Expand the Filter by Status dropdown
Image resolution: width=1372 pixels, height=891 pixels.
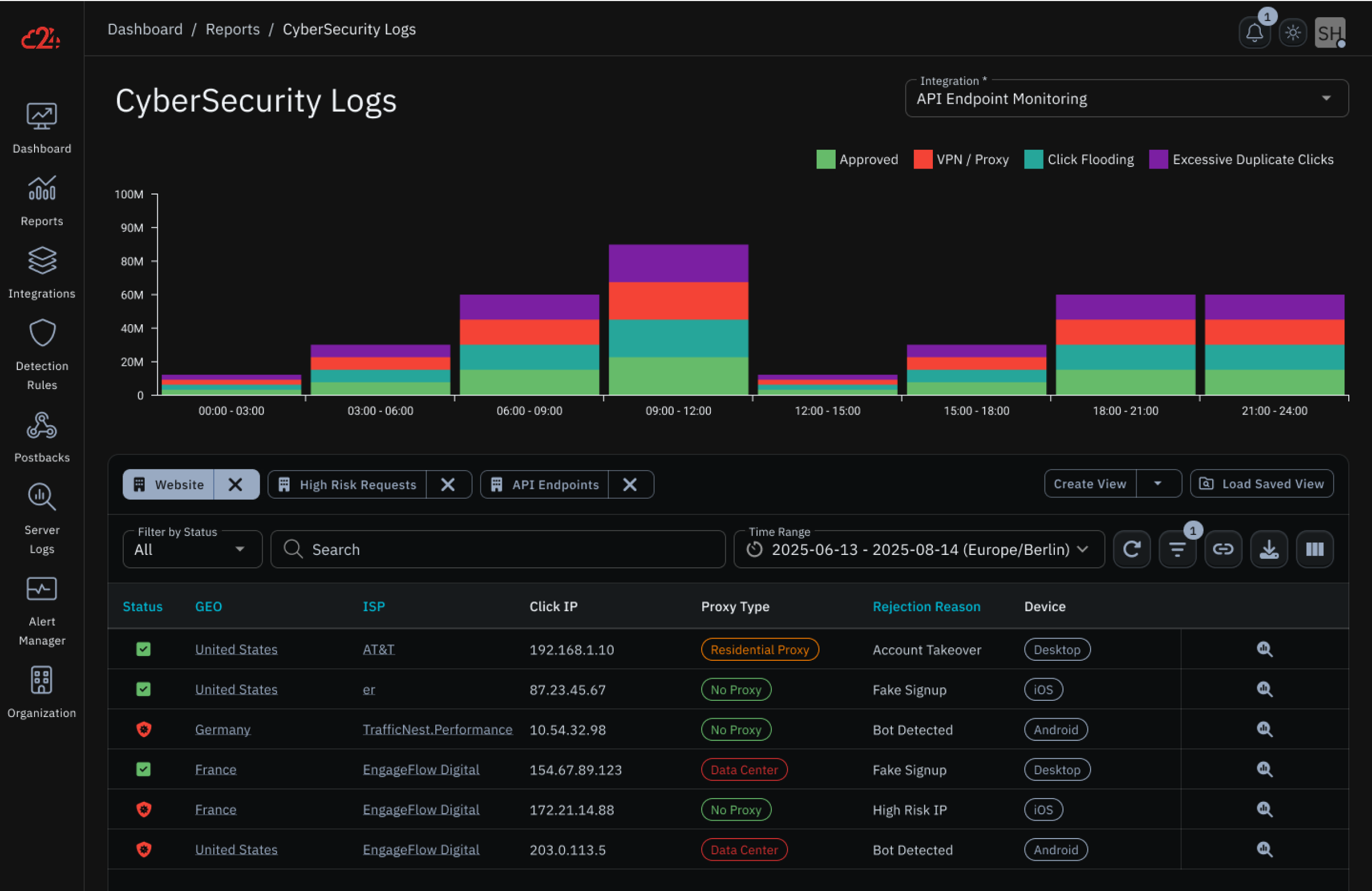[192, 549]
